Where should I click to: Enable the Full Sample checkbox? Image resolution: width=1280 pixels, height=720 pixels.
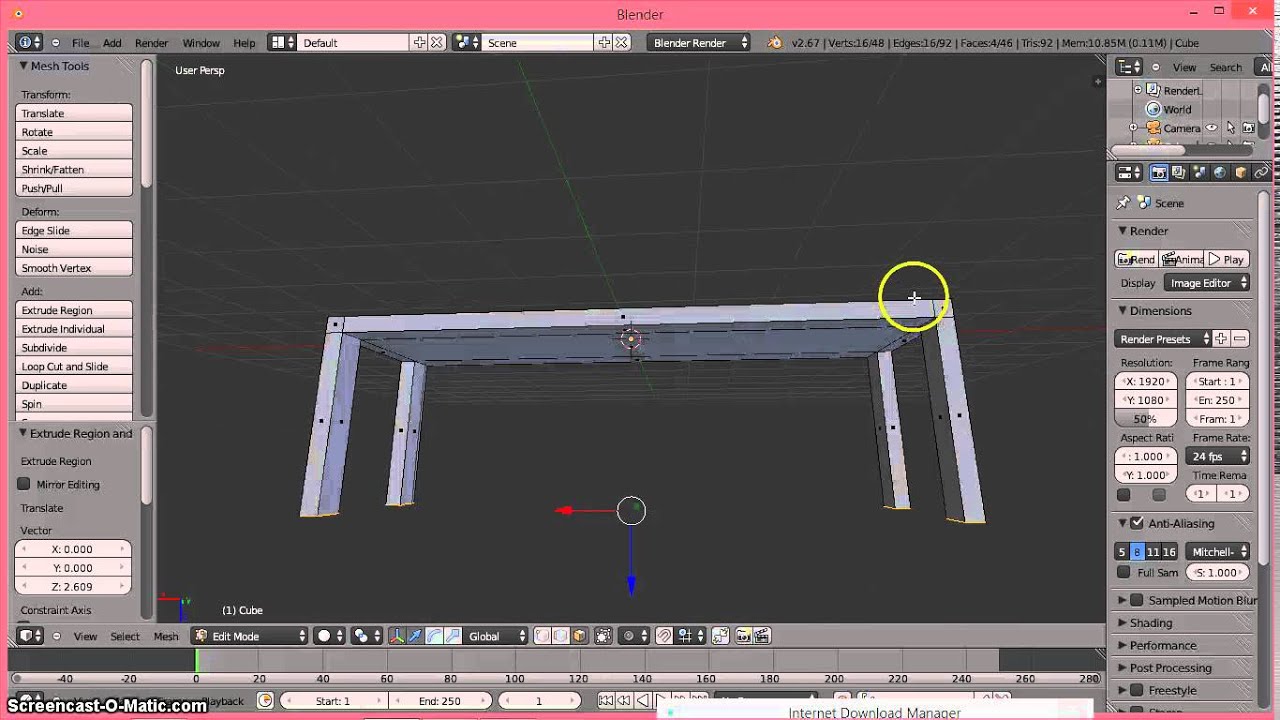point(1124,572)
